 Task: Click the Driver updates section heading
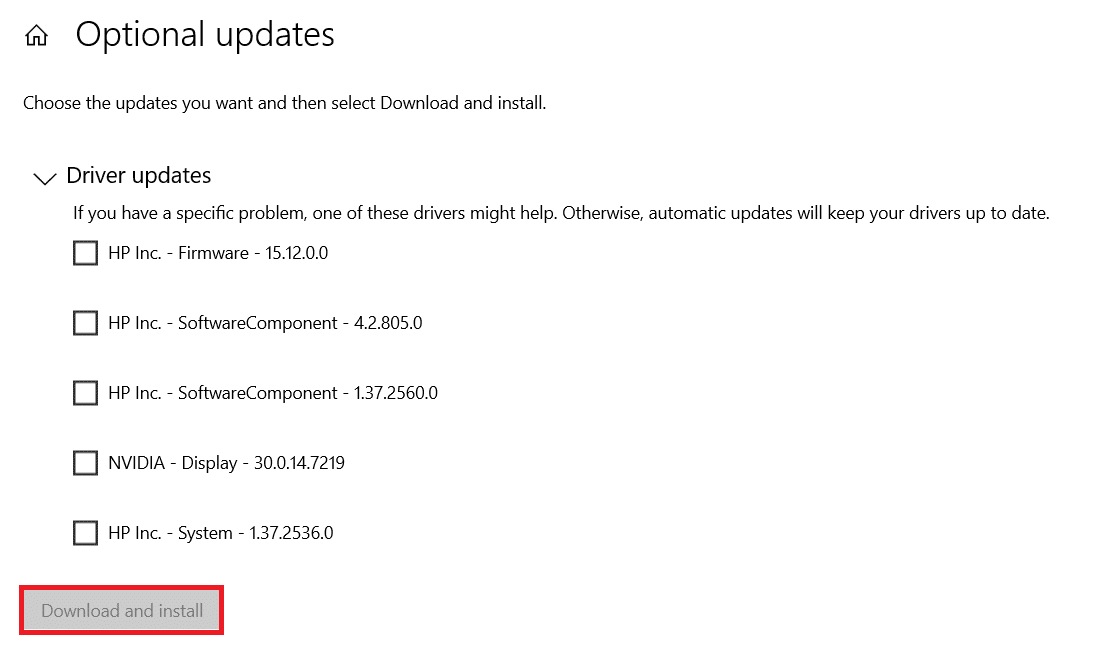click(x=138, y=176)
